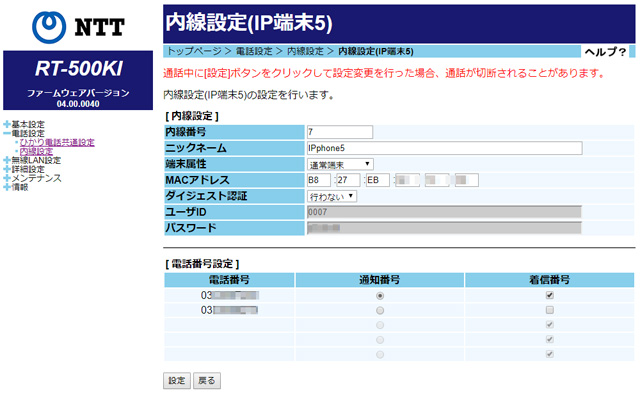Open the 端末属性 dropdown
The width and height of the screenshot is (640, 393).
tap(340, 164)
